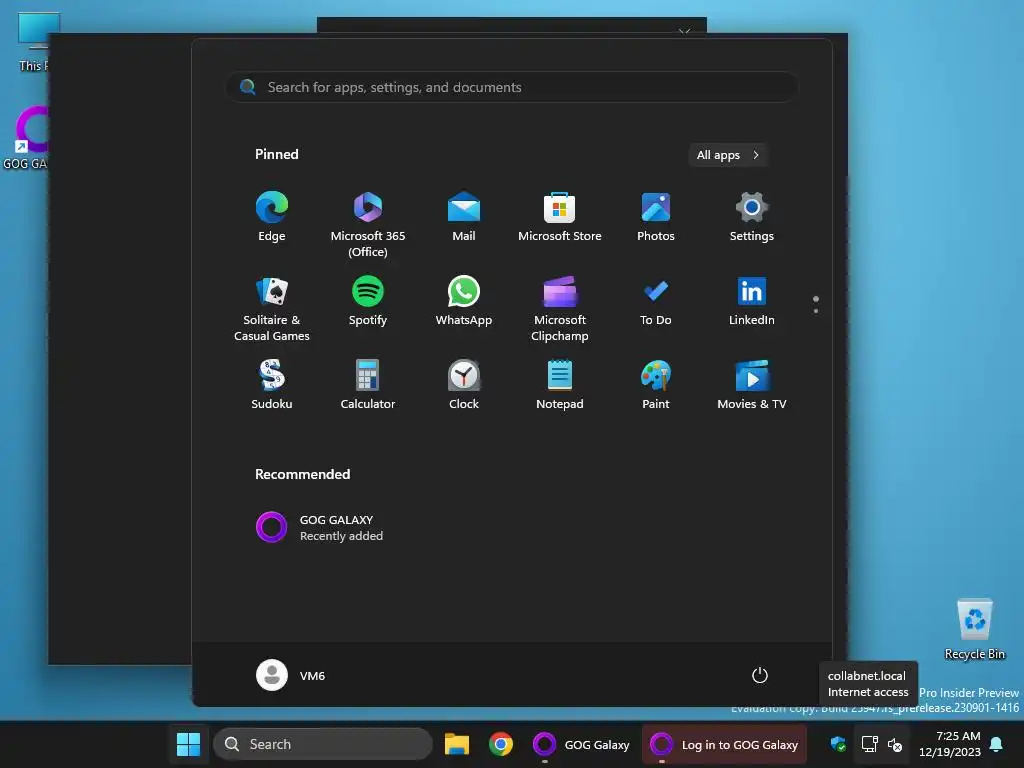Open the Edge pinned app
Screen dimensions: 1024x768
(272, 217)
